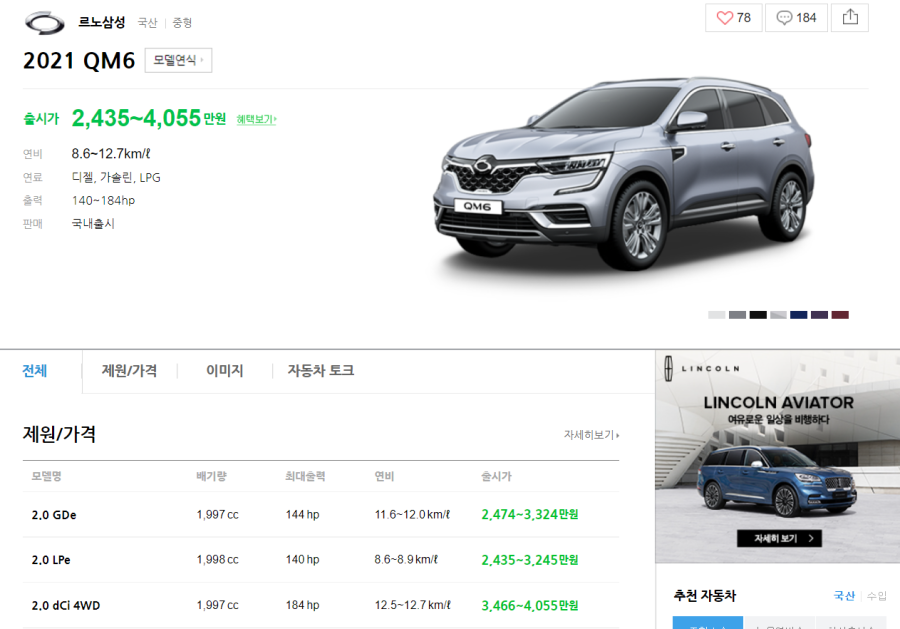Select the purple color swatch
The image size is (900, 629).
819,314
